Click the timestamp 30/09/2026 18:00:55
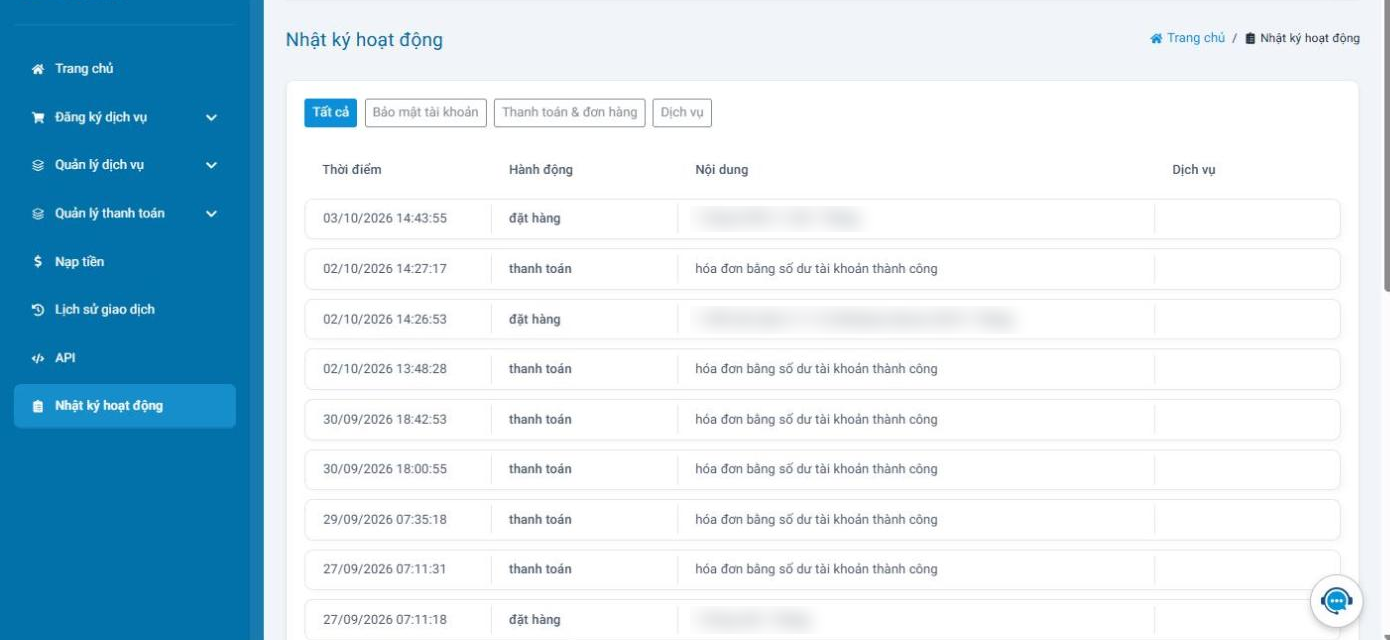Viewport: 1390px width, 640px height. point(385,469)
